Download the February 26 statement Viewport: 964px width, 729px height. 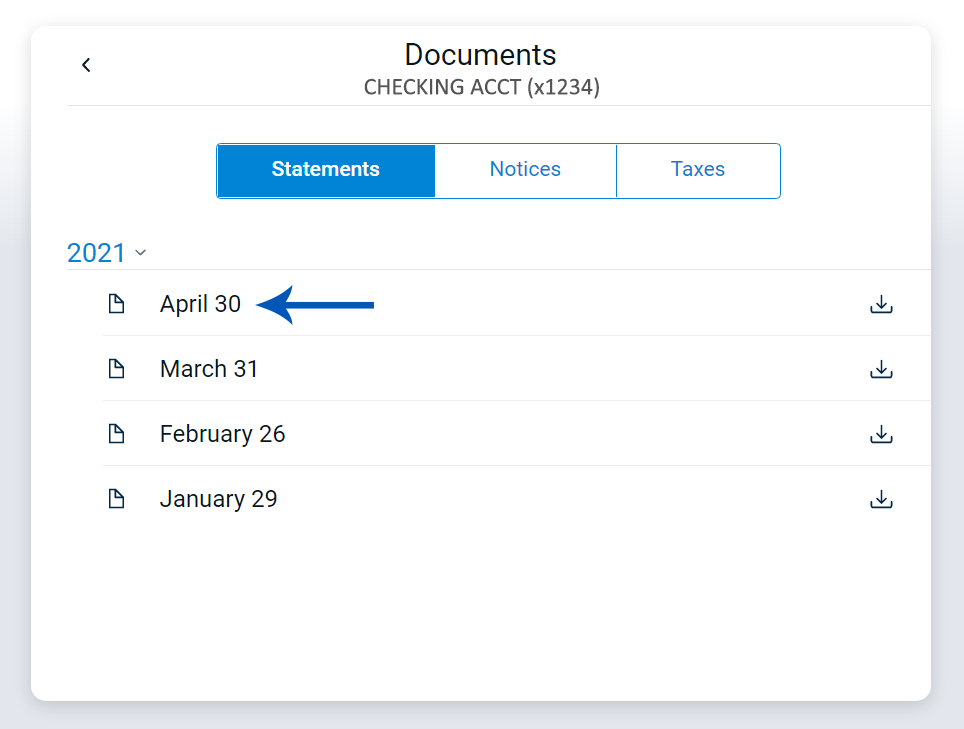881,434
